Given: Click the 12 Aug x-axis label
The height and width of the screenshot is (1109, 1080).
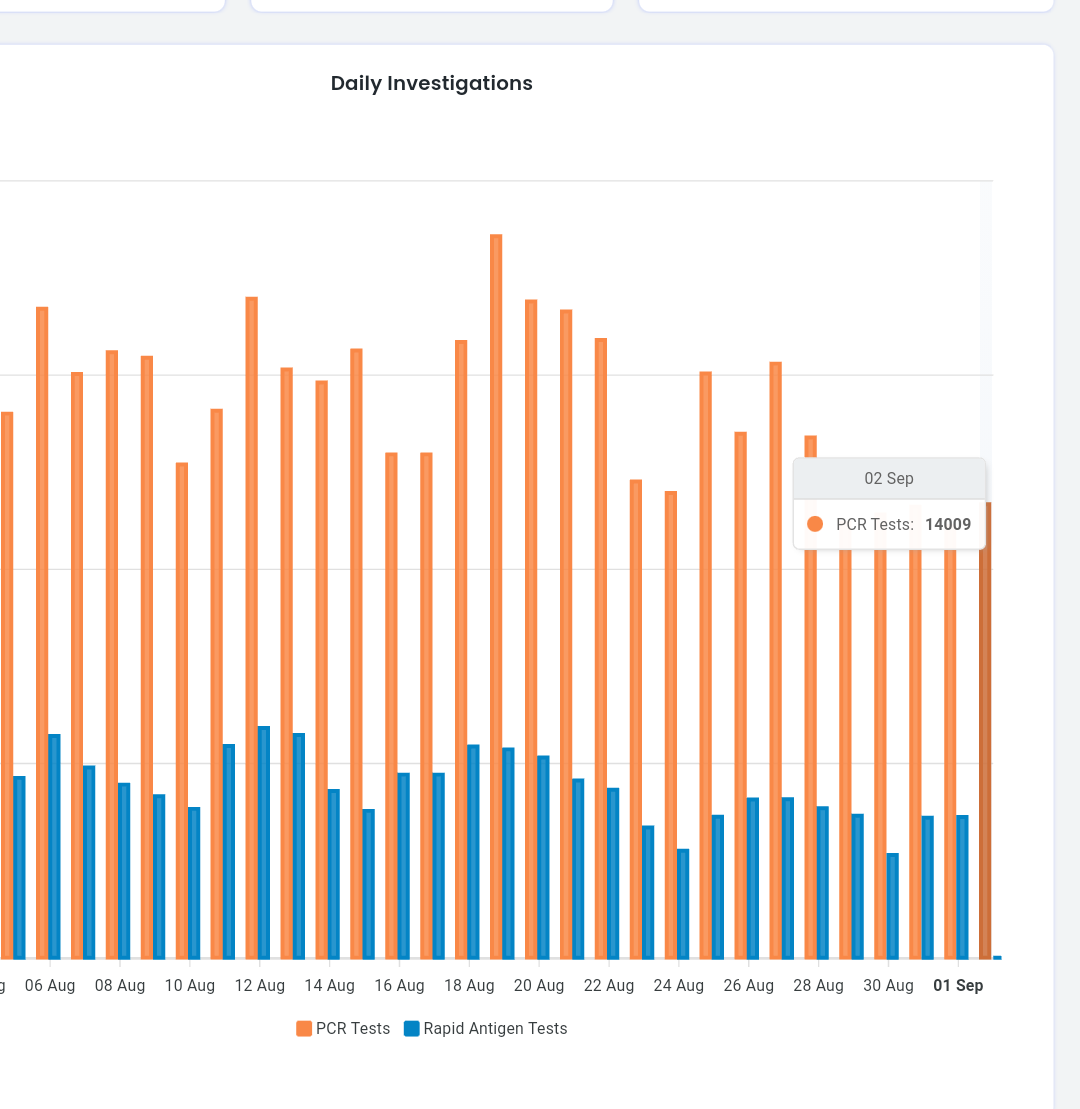Looking at the screenshot, I should (260, 985).
